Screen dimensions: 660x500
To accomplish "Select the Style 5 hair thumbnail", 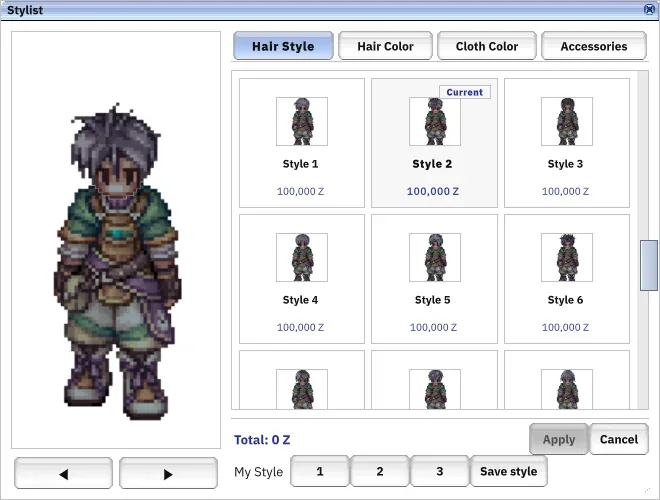I will coord(435,258).
